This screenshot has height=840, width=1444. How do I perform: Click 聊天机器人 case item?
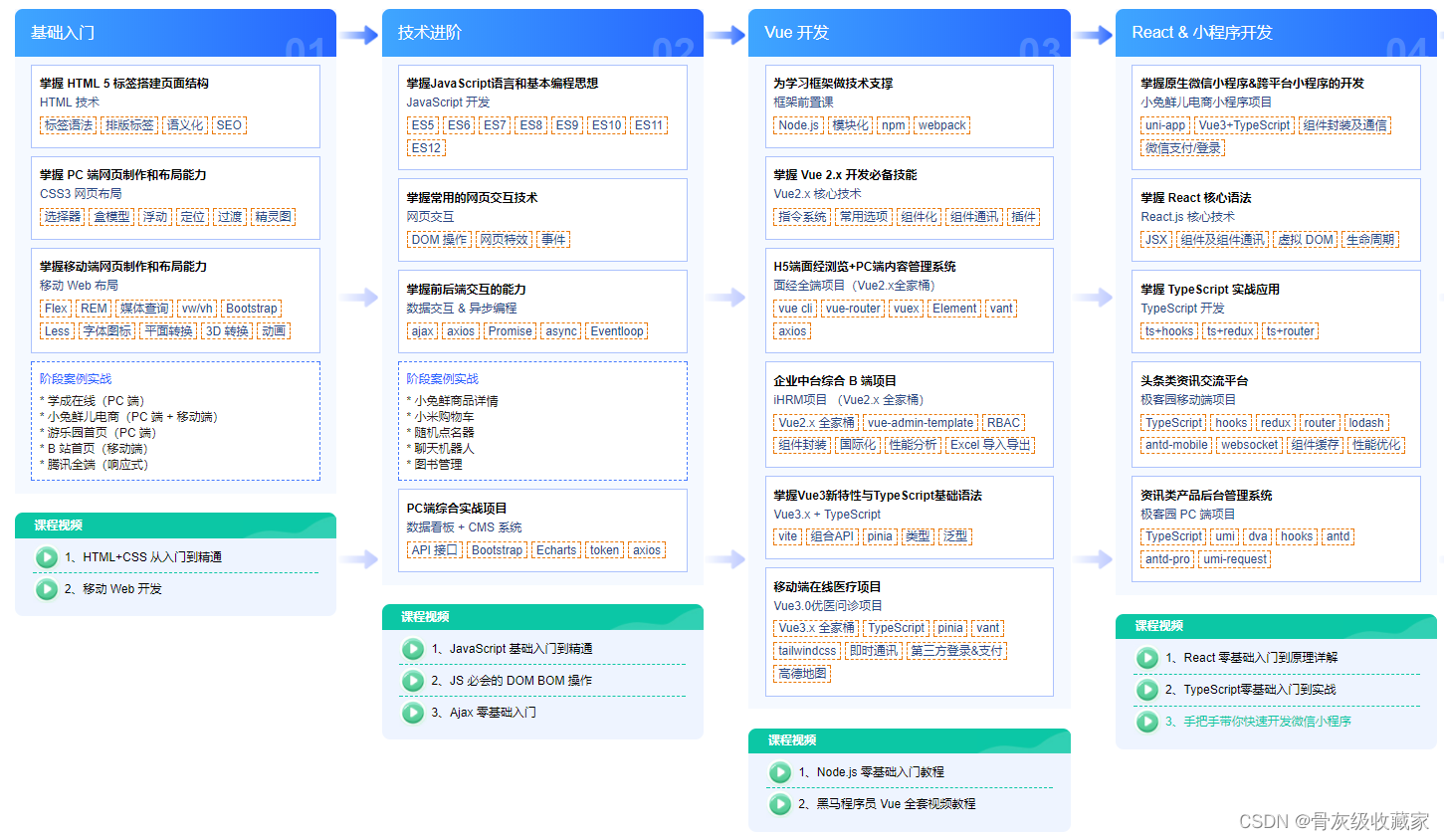(x=441, y=449)
